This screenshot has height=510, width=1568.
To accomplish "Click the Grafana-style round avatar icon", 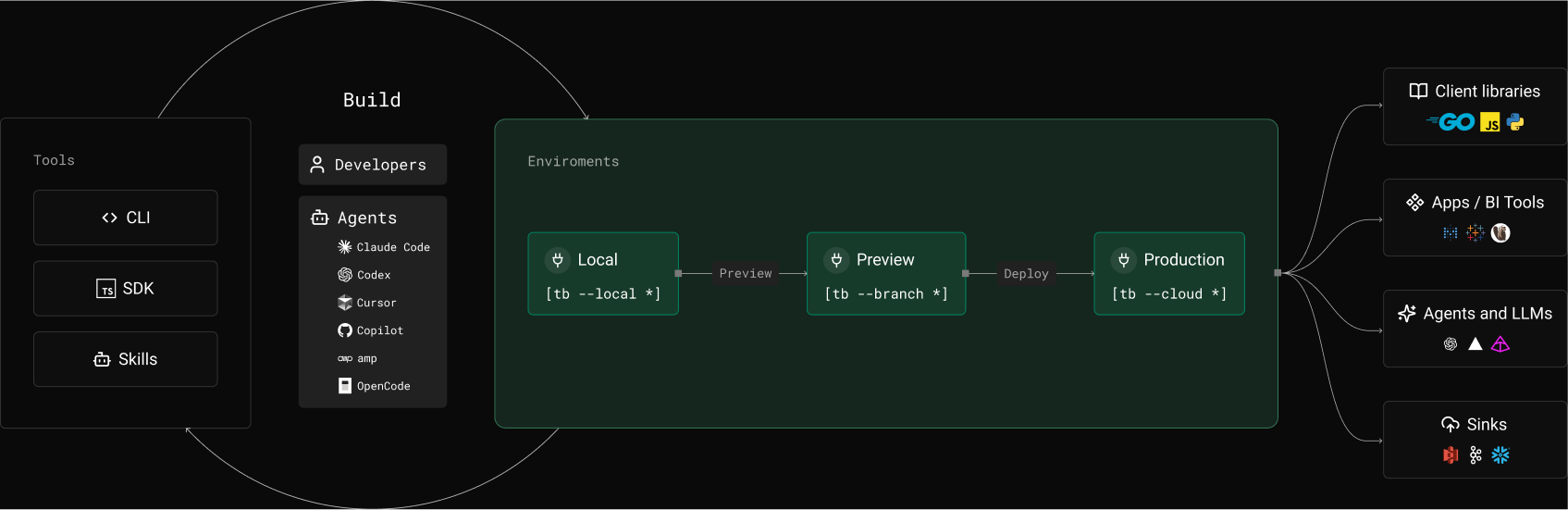I will (1500, 233).
